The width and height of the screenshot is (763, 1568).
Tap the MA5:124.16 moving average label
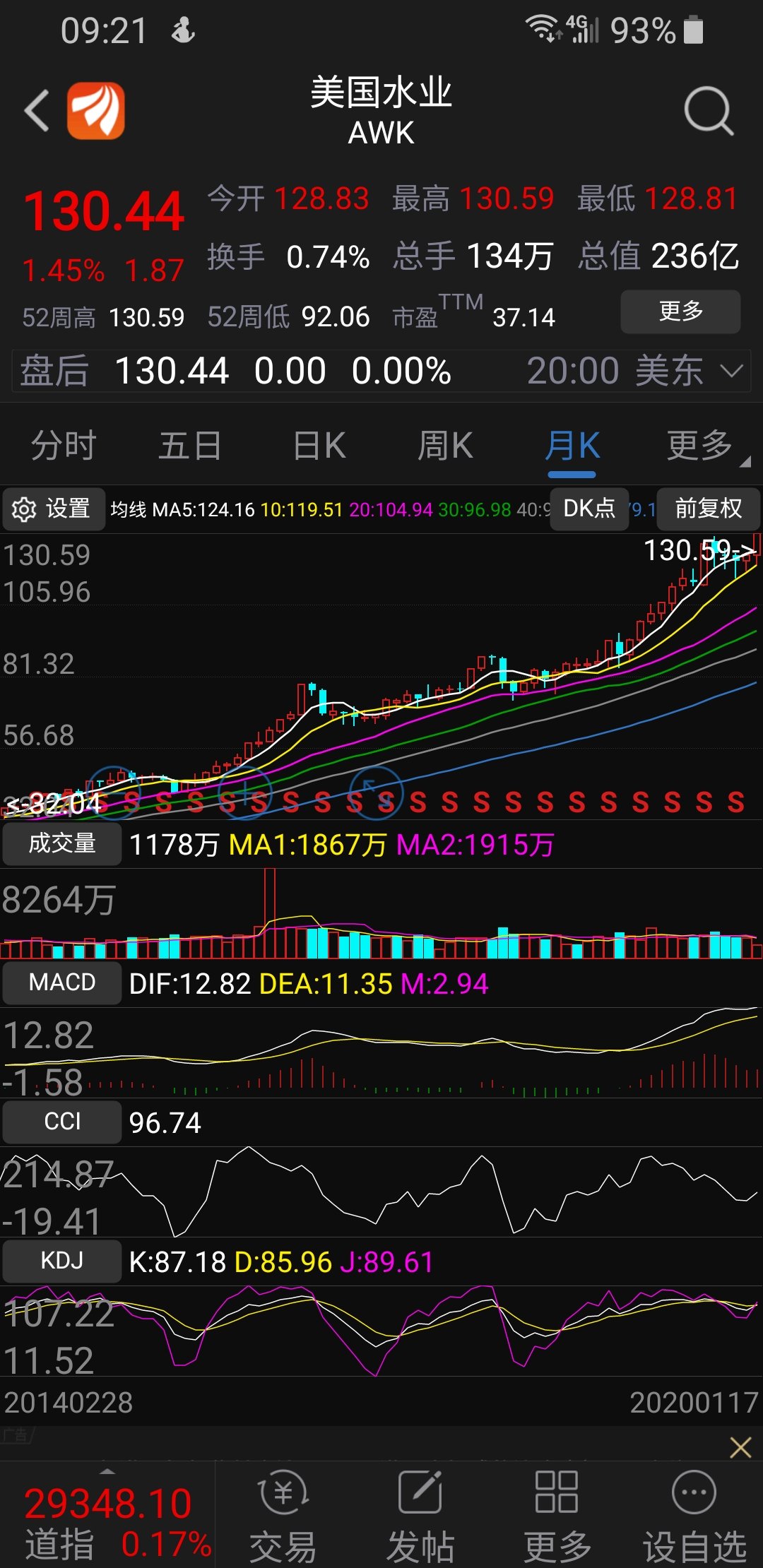point(203,509)
